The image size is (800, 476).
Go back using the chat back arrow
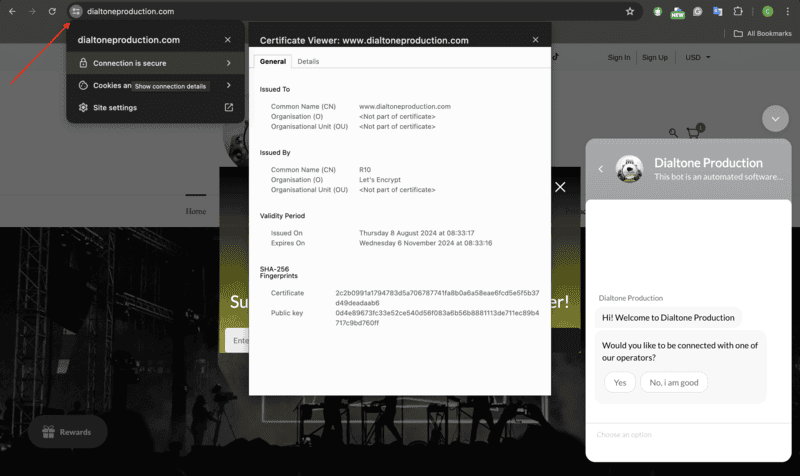pyautogui.click(x=601, y=169)
